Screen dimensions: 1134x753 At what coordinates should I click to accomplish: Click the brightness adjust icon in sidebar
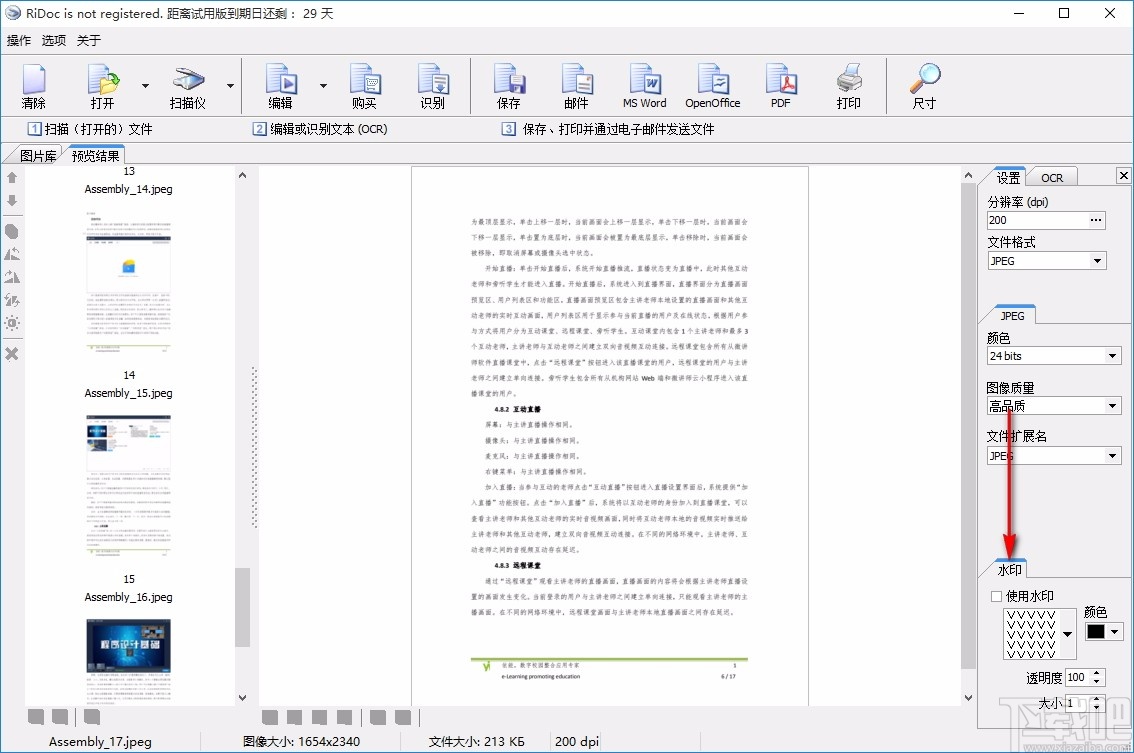(12, 323)
